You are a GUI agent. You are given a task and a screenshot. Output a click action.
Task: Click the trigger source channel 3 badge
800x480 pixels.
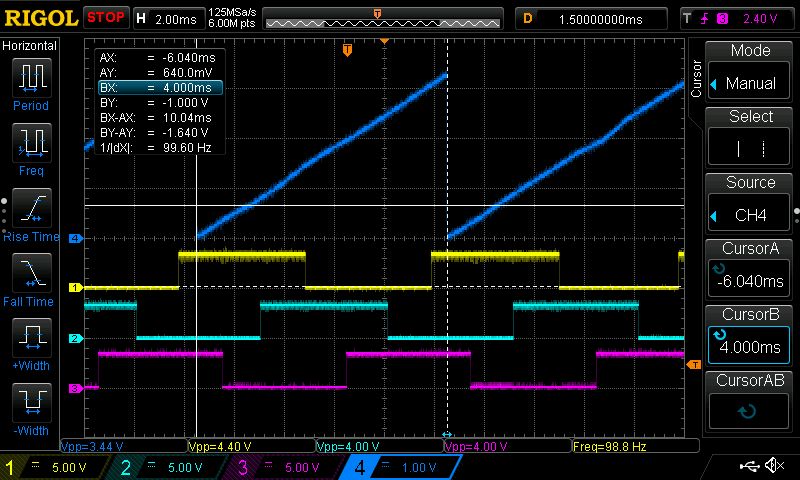722,19
